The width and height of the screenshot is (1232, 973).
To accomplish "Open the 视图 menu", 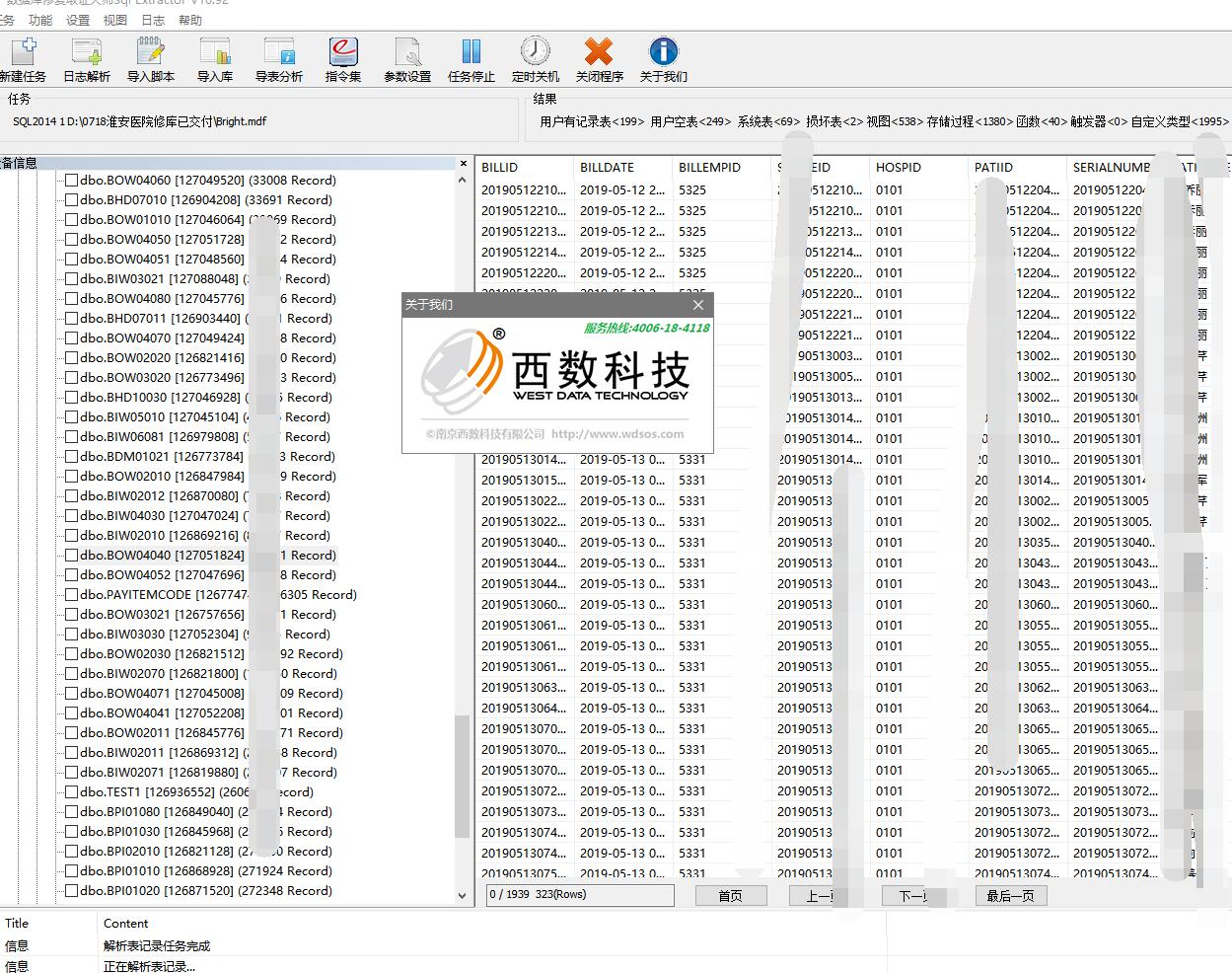I will [115, 20].
